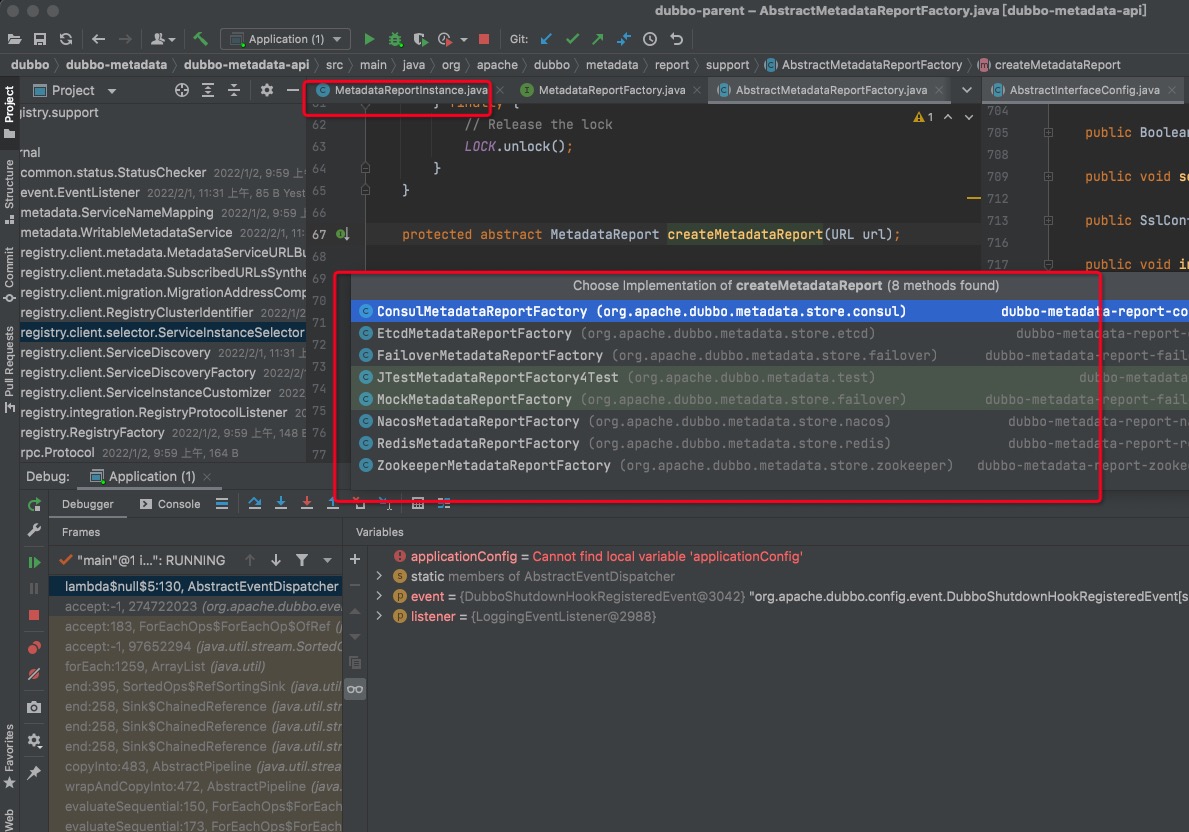Screen dimensions: 1189x832
Task: Click dubbo-metadata-api breadcrumb
Action: click(x=246, y=64)
